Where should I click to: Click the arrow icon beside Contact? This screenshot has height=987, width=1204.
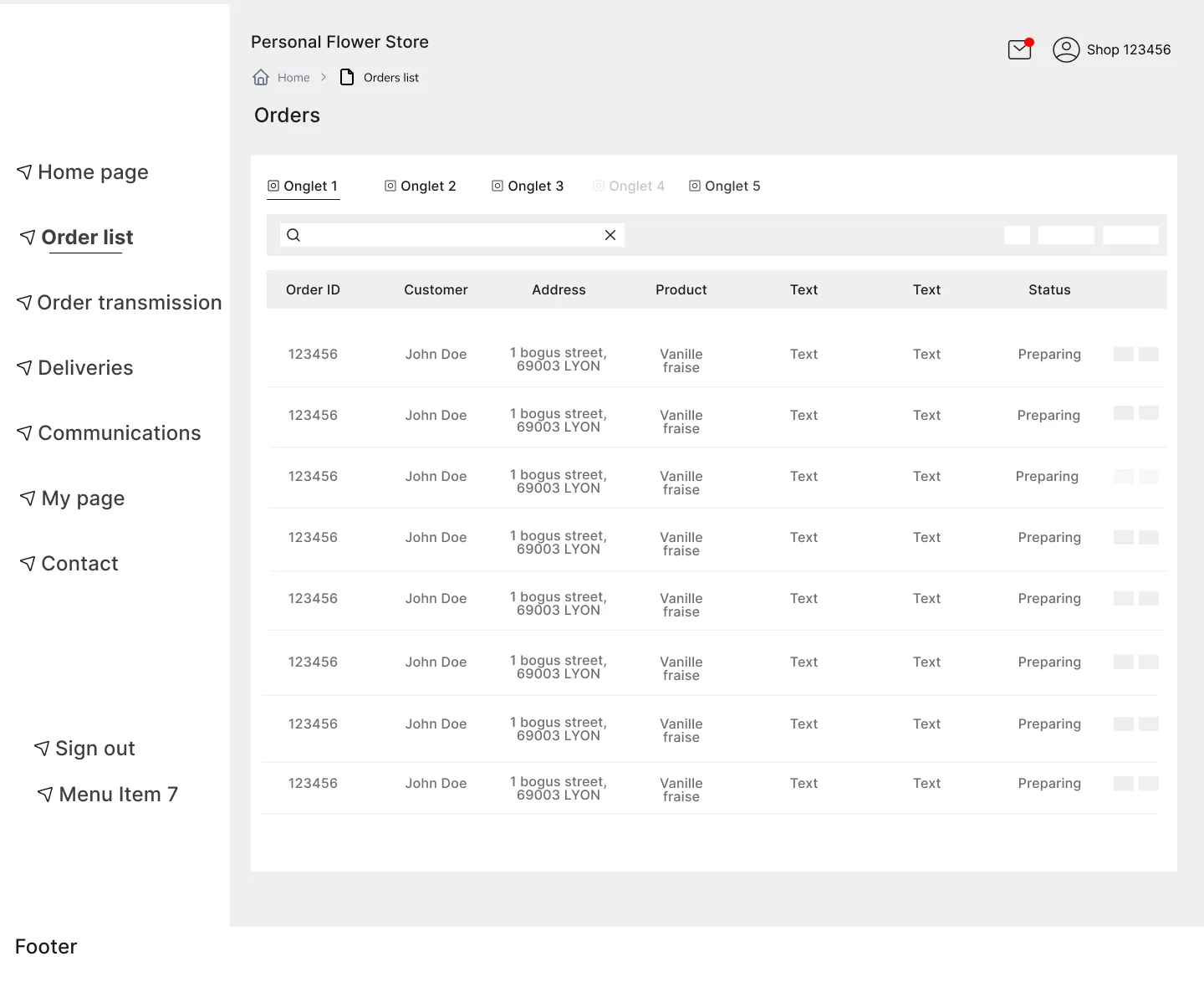coord(28,564)
